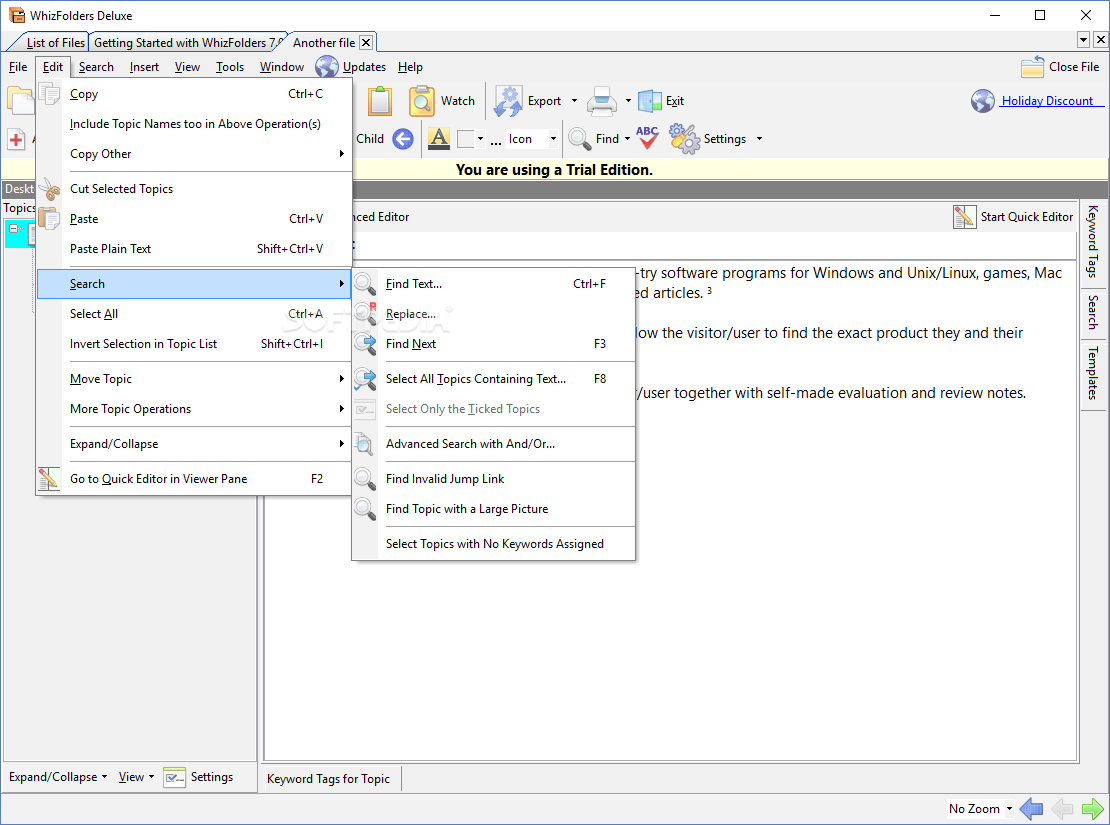This screenshot has width=1110, height=825.
Task: Click the highlight color swatch box
Action: pos(466,139)
